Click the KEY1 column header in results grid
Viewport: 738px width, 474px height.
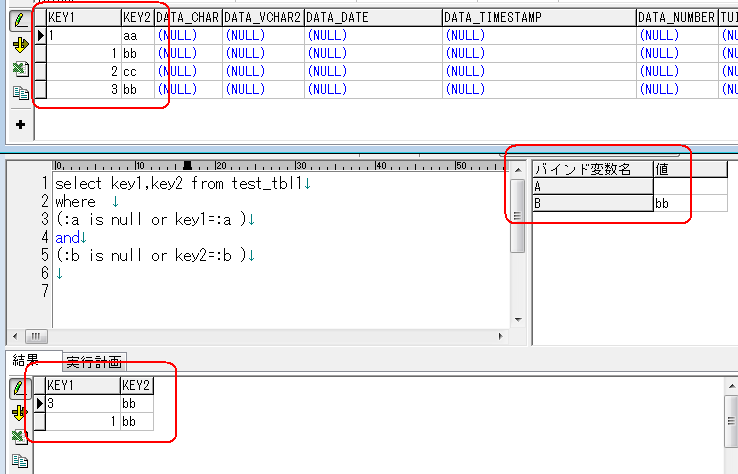pos(82,385)
